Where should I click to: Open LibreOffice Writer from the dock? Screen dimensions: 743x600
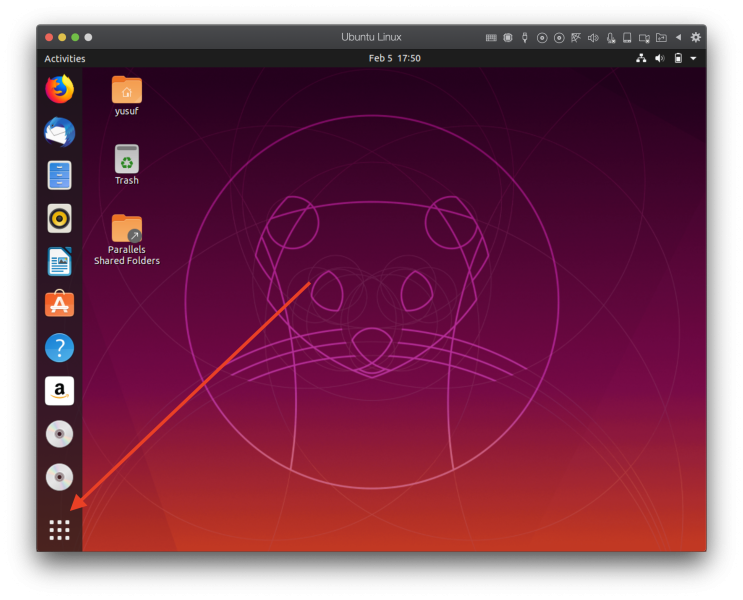[x=60, y=262]
